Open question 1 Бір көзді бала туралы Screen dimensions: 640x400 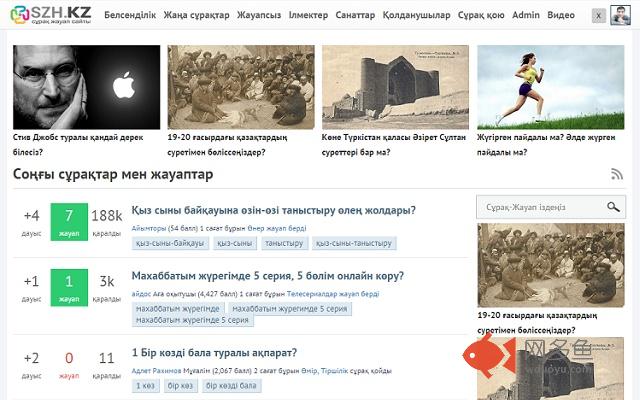[214, 353]
